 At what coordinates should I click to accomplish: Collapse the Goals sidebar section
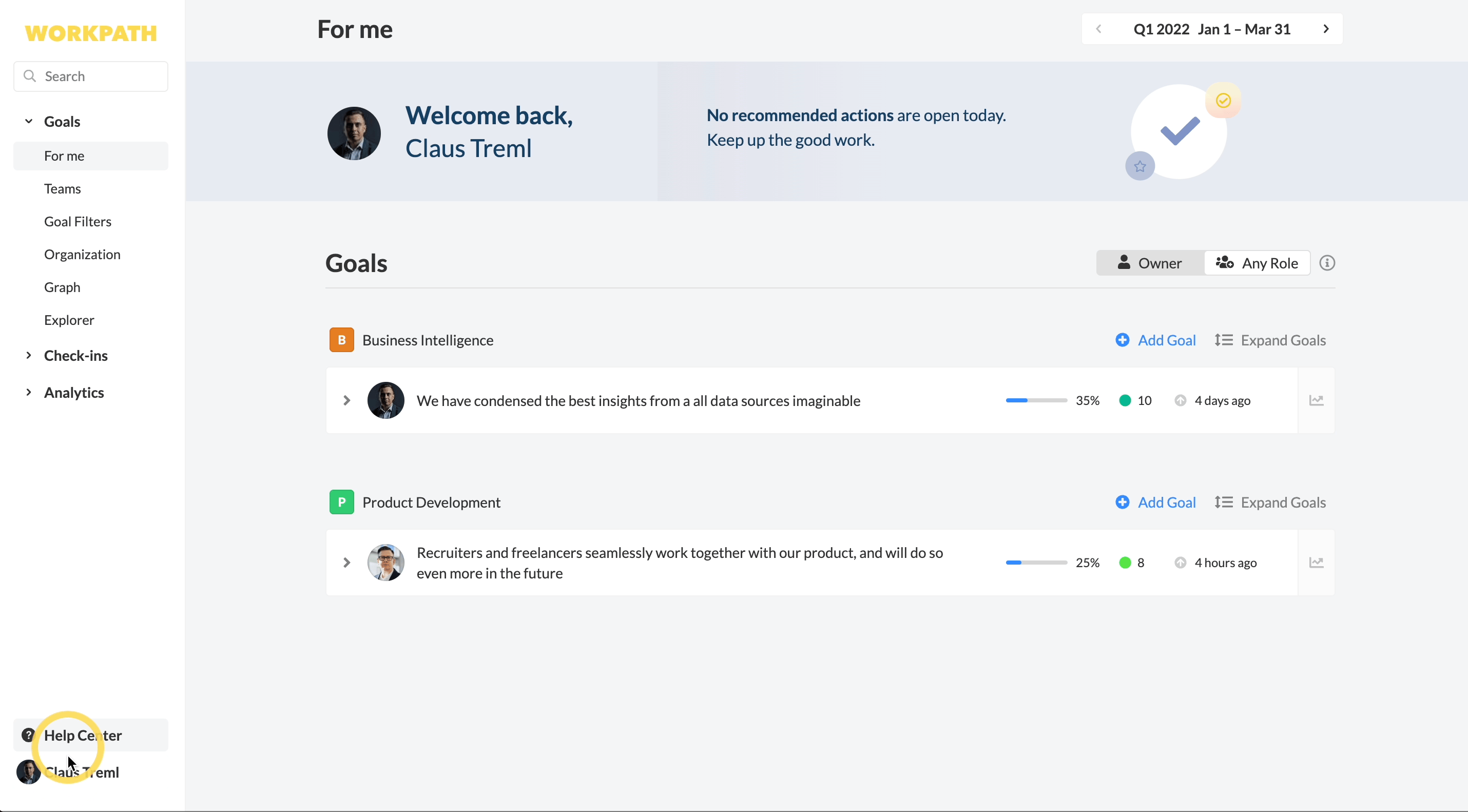pos(29,121)
